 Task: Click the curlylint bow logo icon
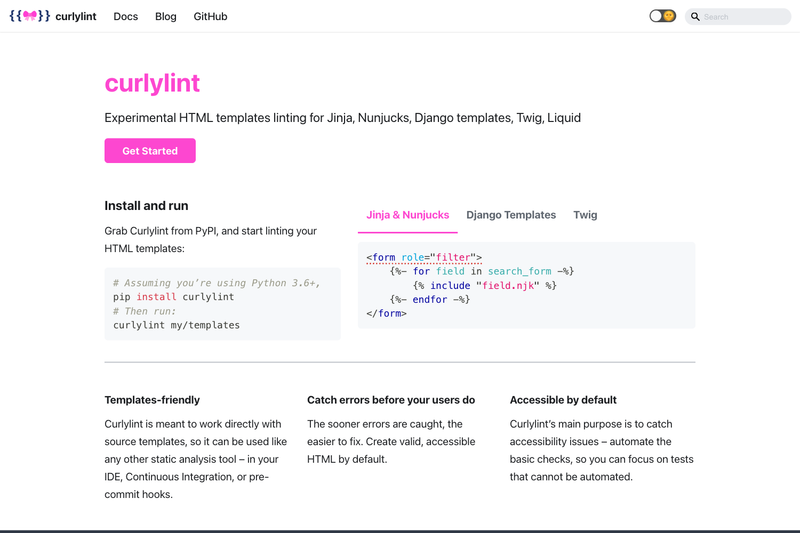[30, 16]
